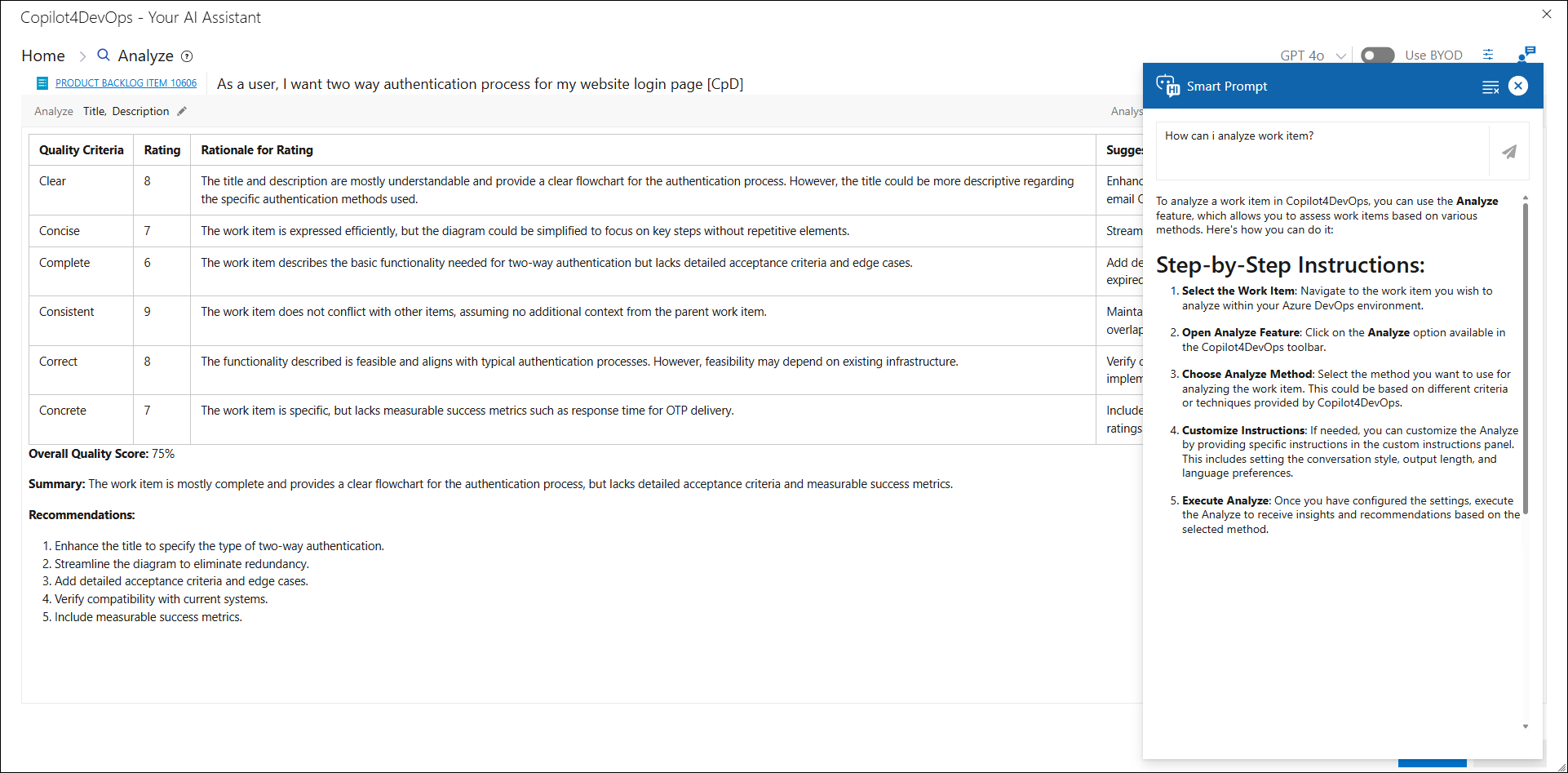This screenshot has height=773, width=1568.
Task: Open the settings sliders icon
Action: (1488, 55)
